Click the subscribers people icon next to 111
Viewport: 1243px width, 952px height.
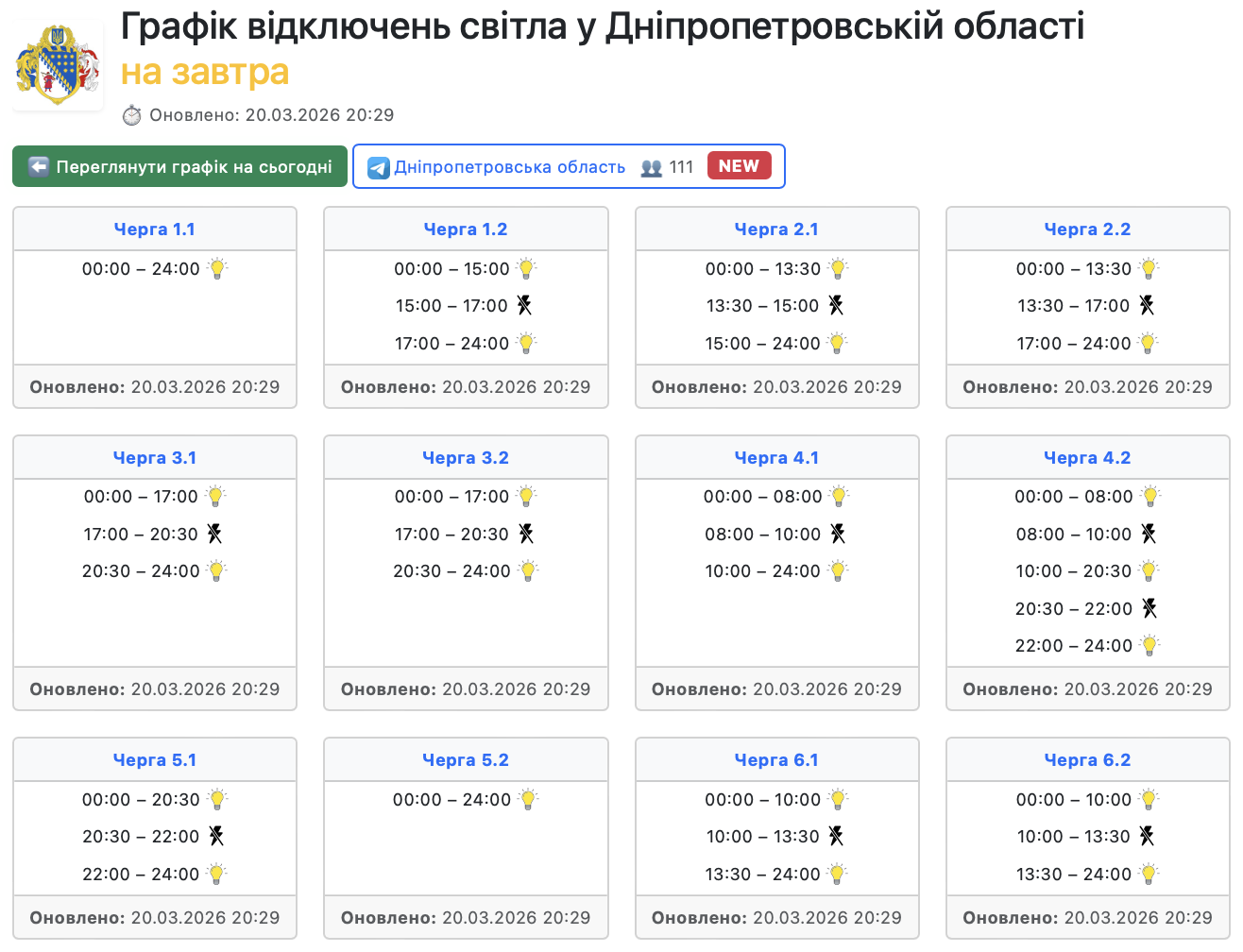[x=652, y=168]
